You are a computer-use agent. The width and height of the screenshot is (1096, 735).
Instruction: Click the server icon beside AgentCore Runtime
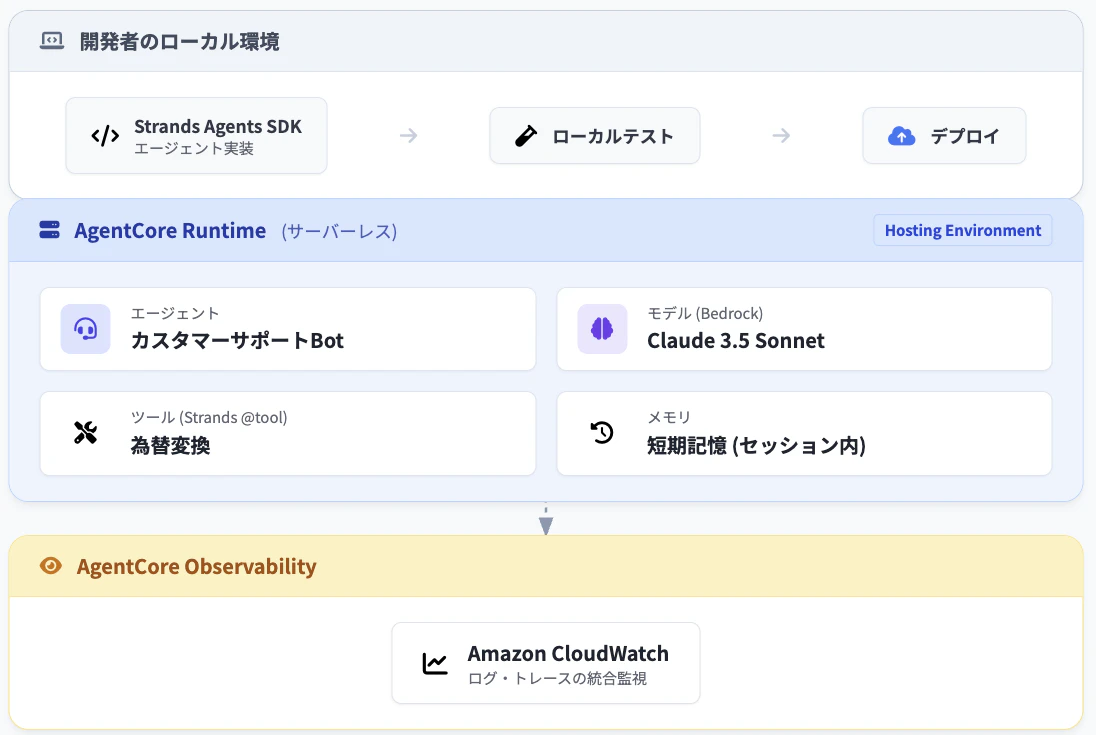49,230
